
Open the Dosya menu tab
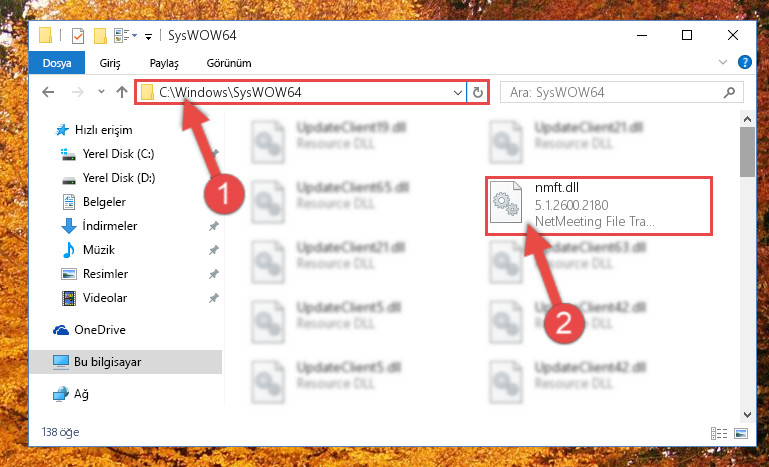coord(57,63)
